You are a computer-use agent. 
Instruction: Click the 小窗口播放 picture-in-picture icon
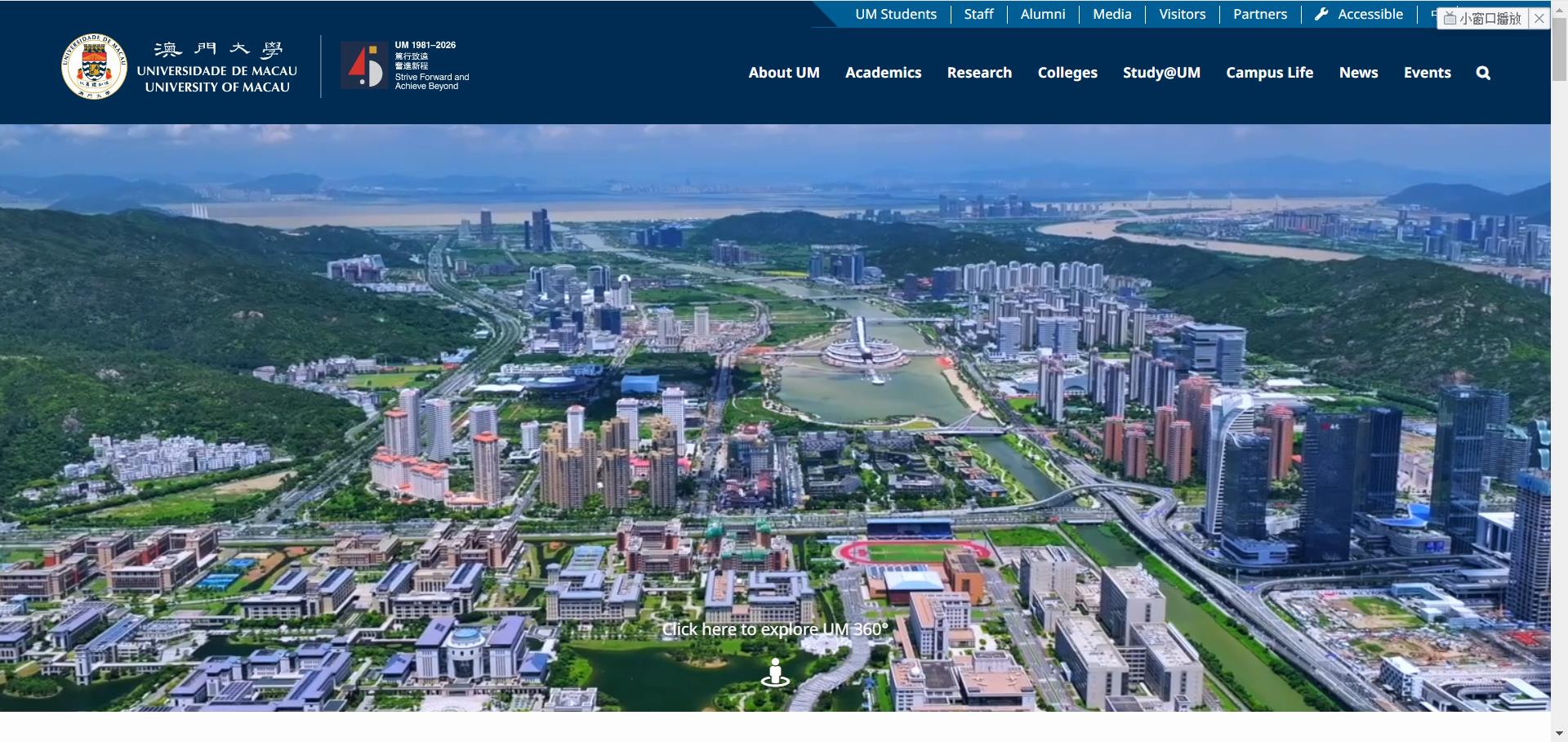(1450, 18)
